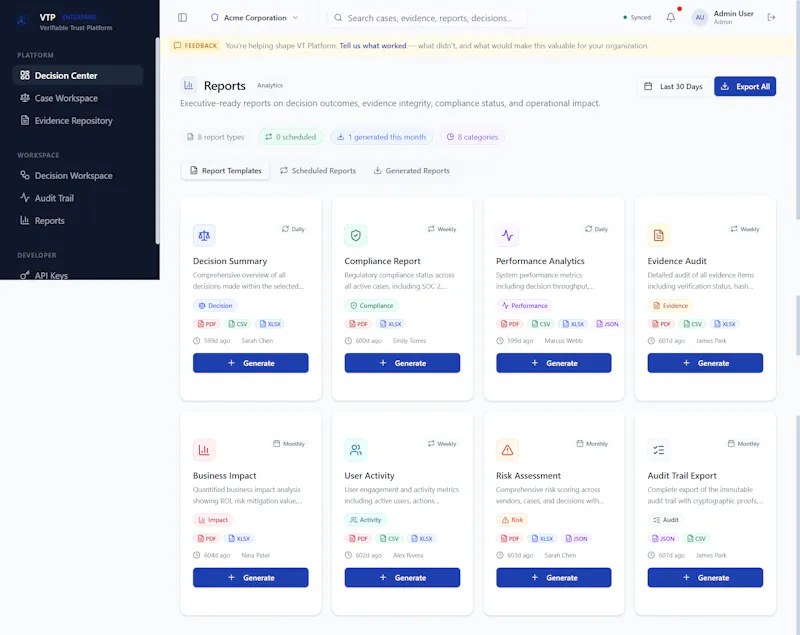This screenshot has width=800, height=635.
Task: Click the feedback banner speech icon
Action: [x=178, y=45]
